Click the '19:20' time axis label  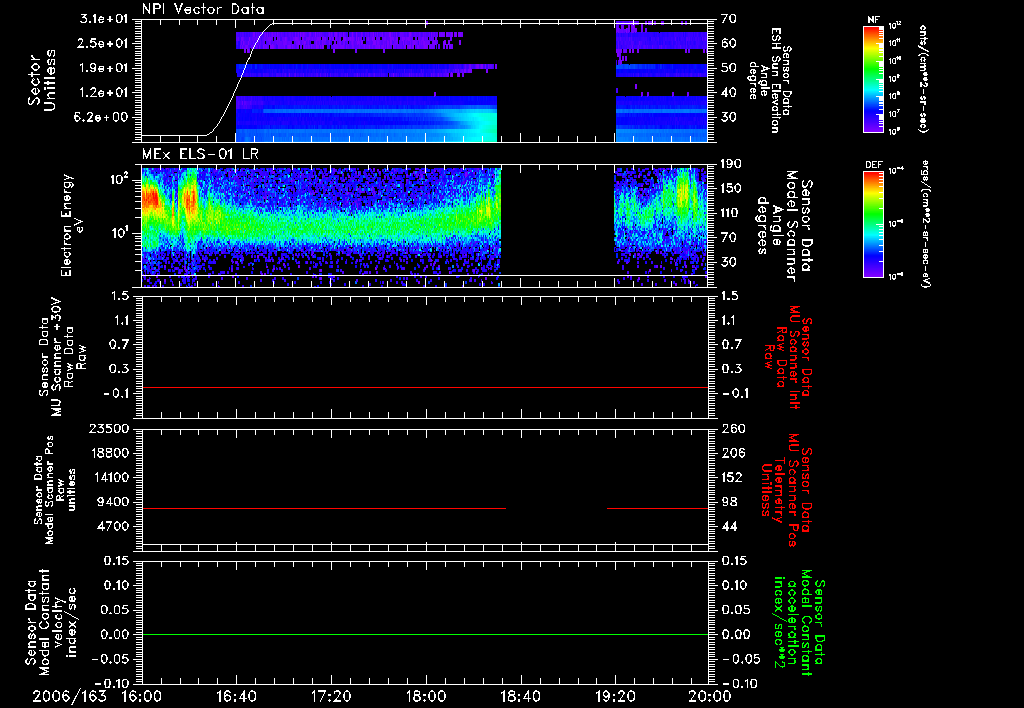click(615, 696)
